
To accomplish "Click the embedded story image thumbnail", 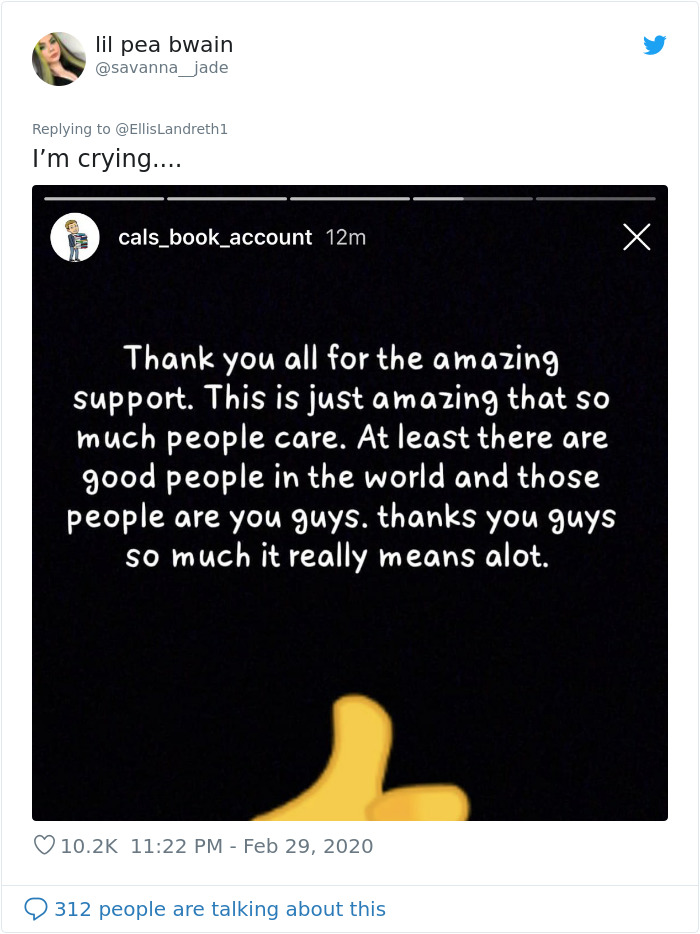I will [x=350, y=640].
